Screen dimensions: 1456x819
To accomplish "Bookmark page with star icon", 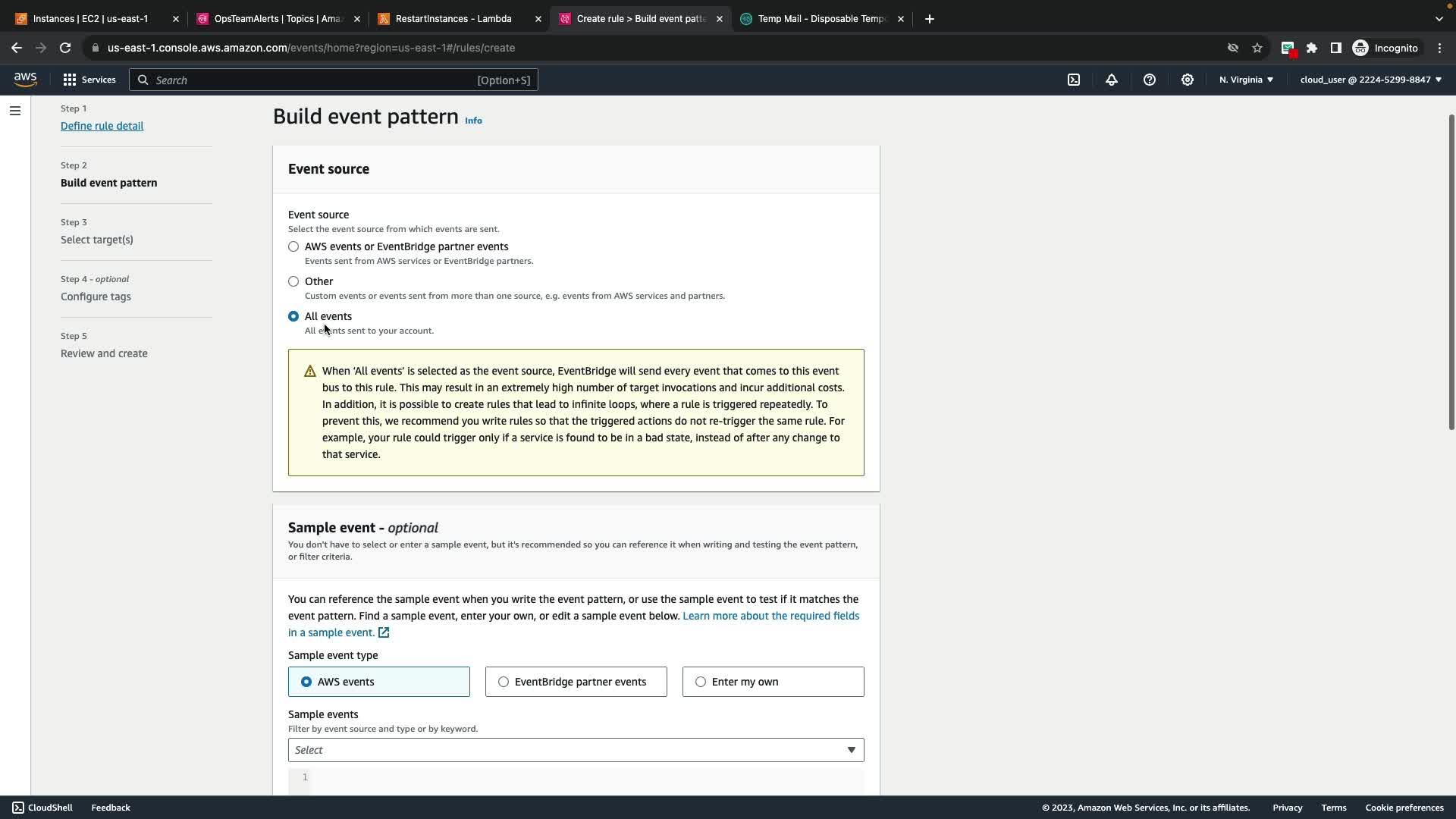I will pyautogui.click(x=1257, y=48).
